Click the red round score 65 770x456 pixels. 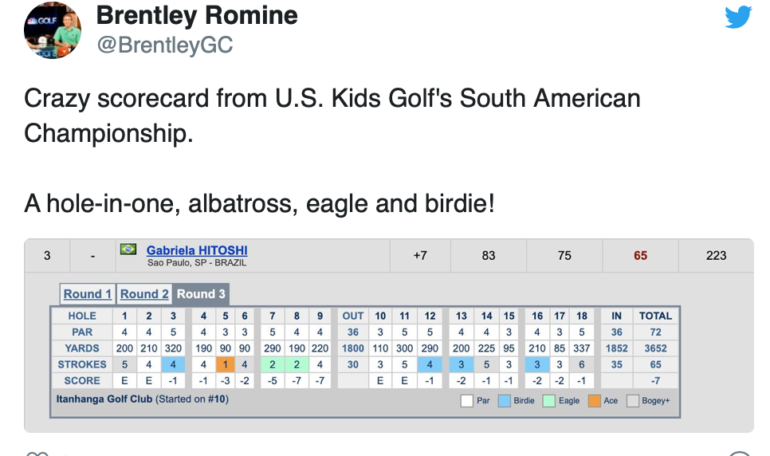[x=640, y=256]
